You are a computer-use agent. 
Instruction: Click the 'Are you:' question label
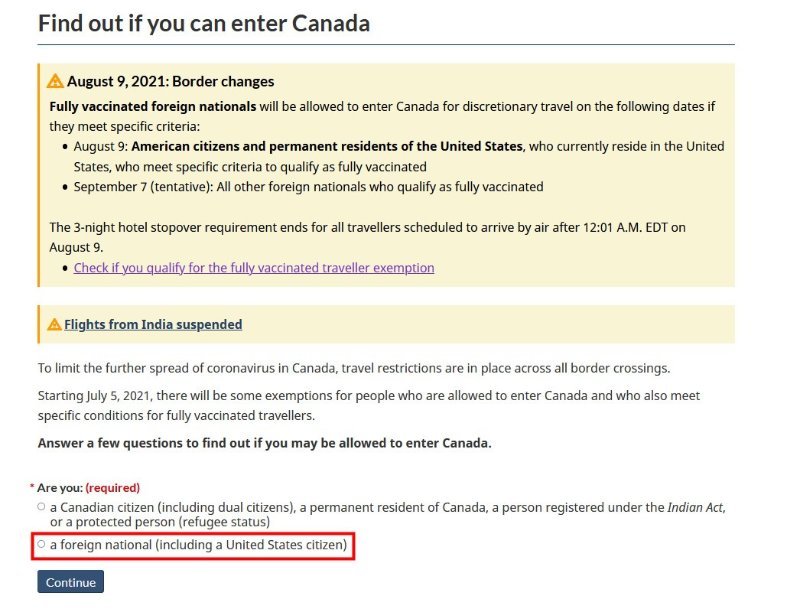60,488
